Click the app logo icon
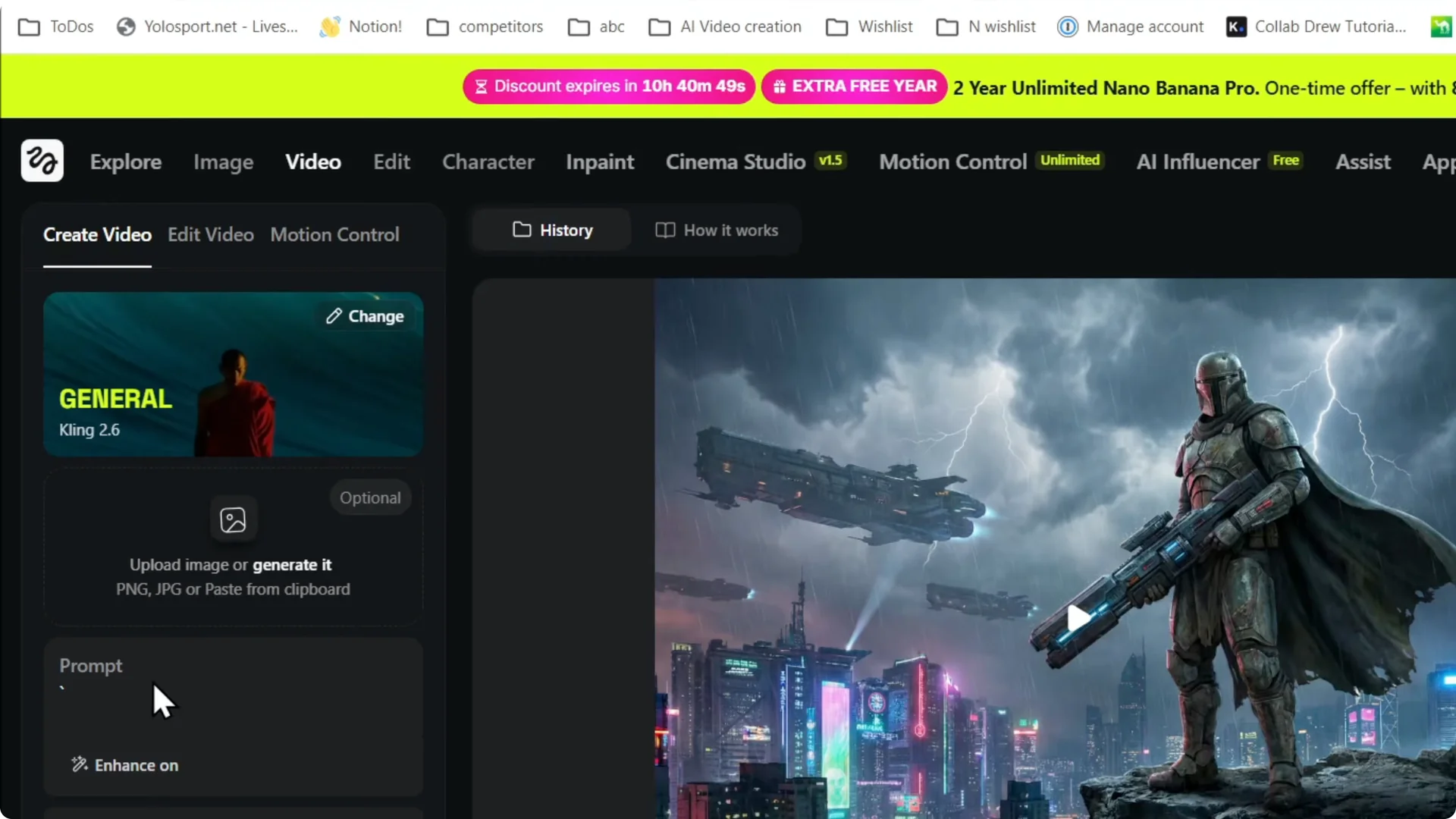 coord(42,160)
